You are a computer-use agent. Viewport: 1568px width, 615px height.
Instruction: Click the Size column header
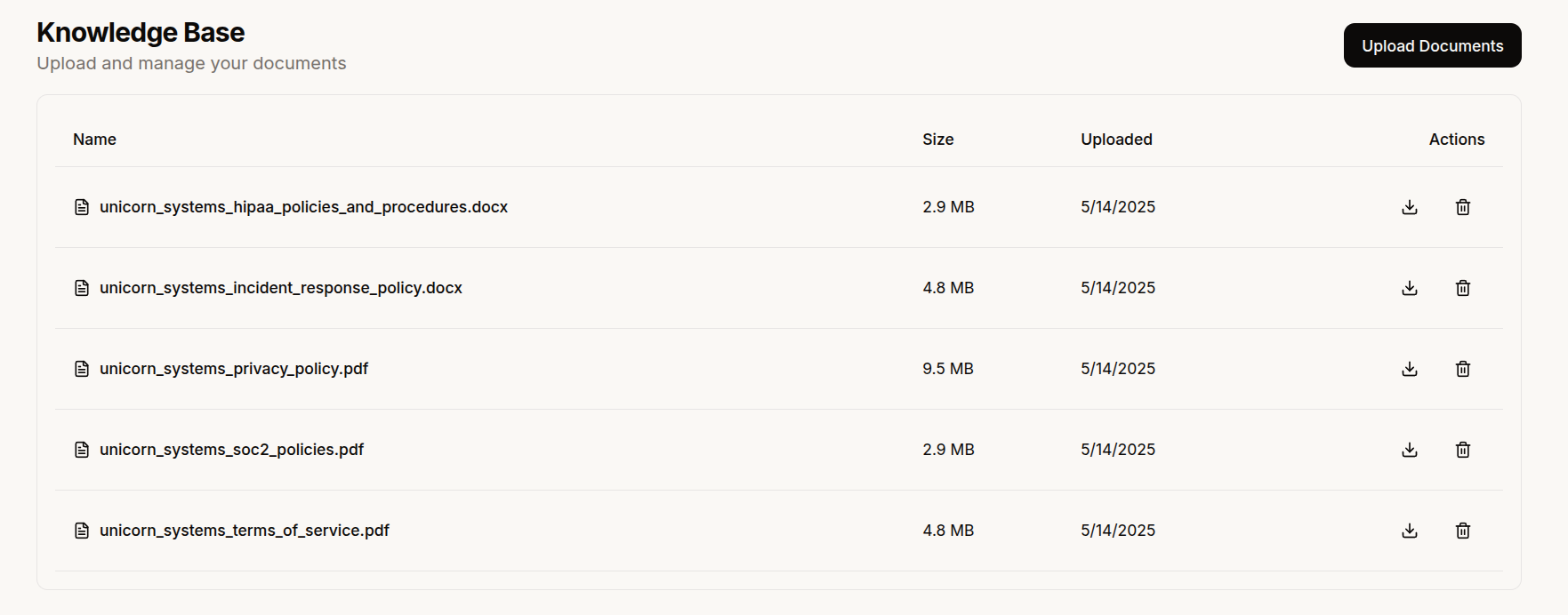pos(937,140)
